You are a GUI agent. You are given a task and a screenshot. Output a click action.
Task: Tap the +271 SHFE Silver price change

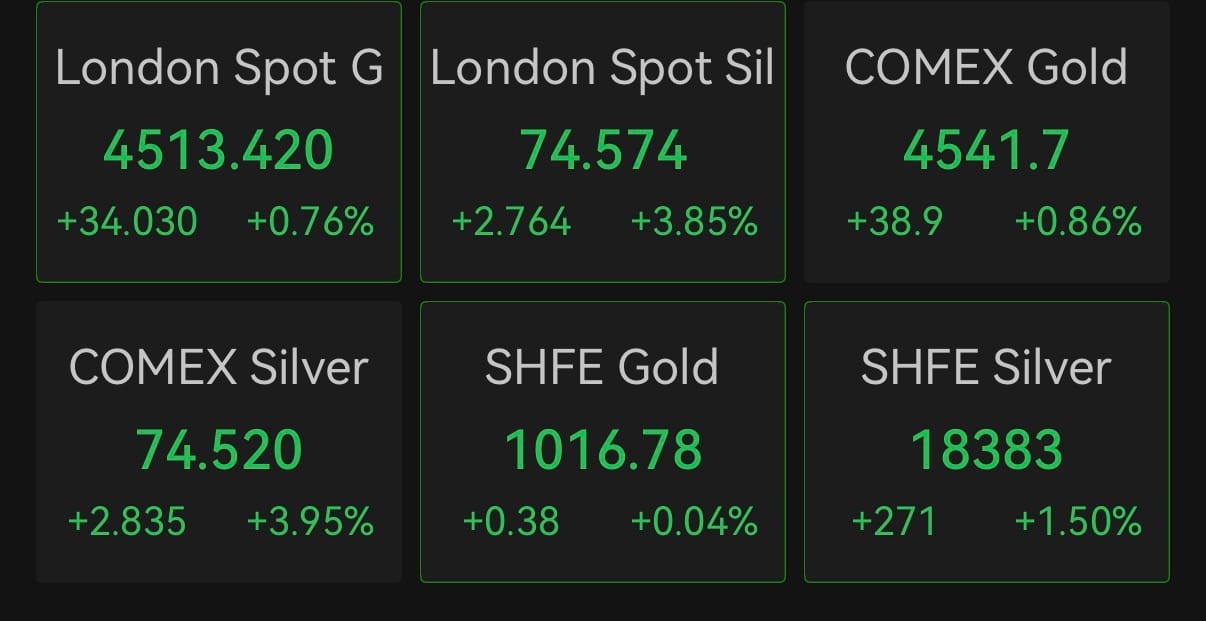(893, 521)
